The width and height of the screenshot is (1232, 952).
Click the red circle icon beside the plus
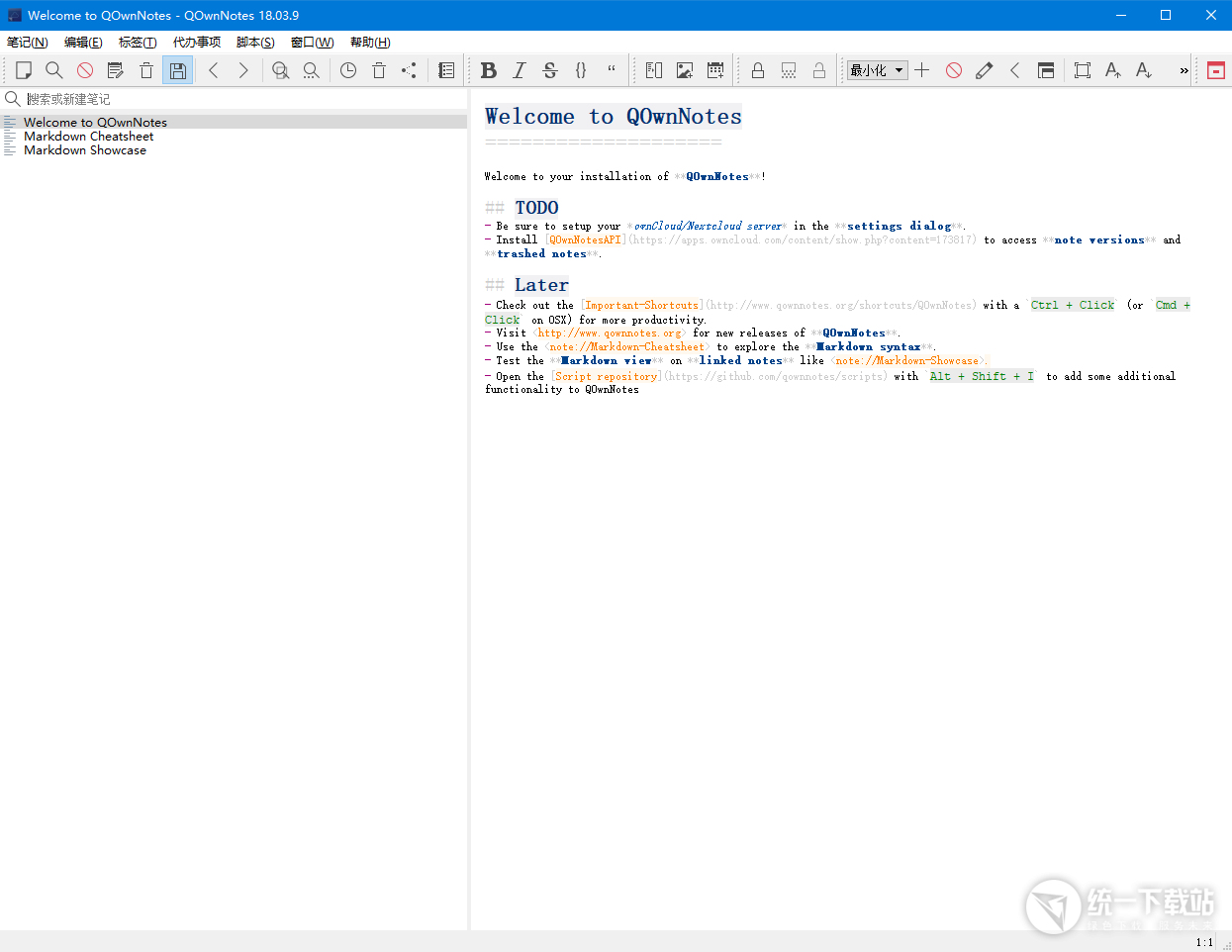[954, 70]
